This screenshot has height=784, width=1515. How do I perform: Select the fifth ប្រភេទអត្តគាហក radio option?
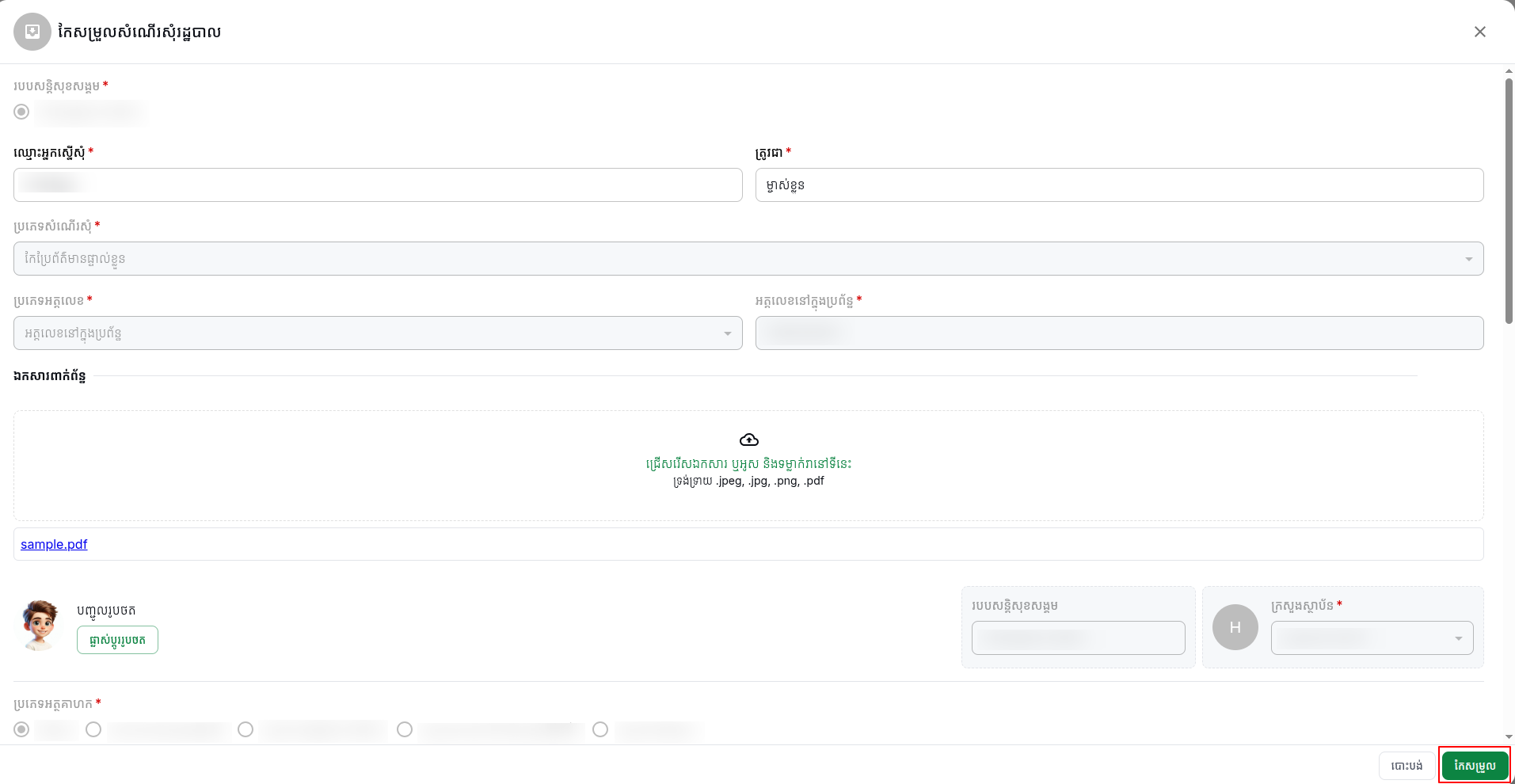(x=600, y=729)
